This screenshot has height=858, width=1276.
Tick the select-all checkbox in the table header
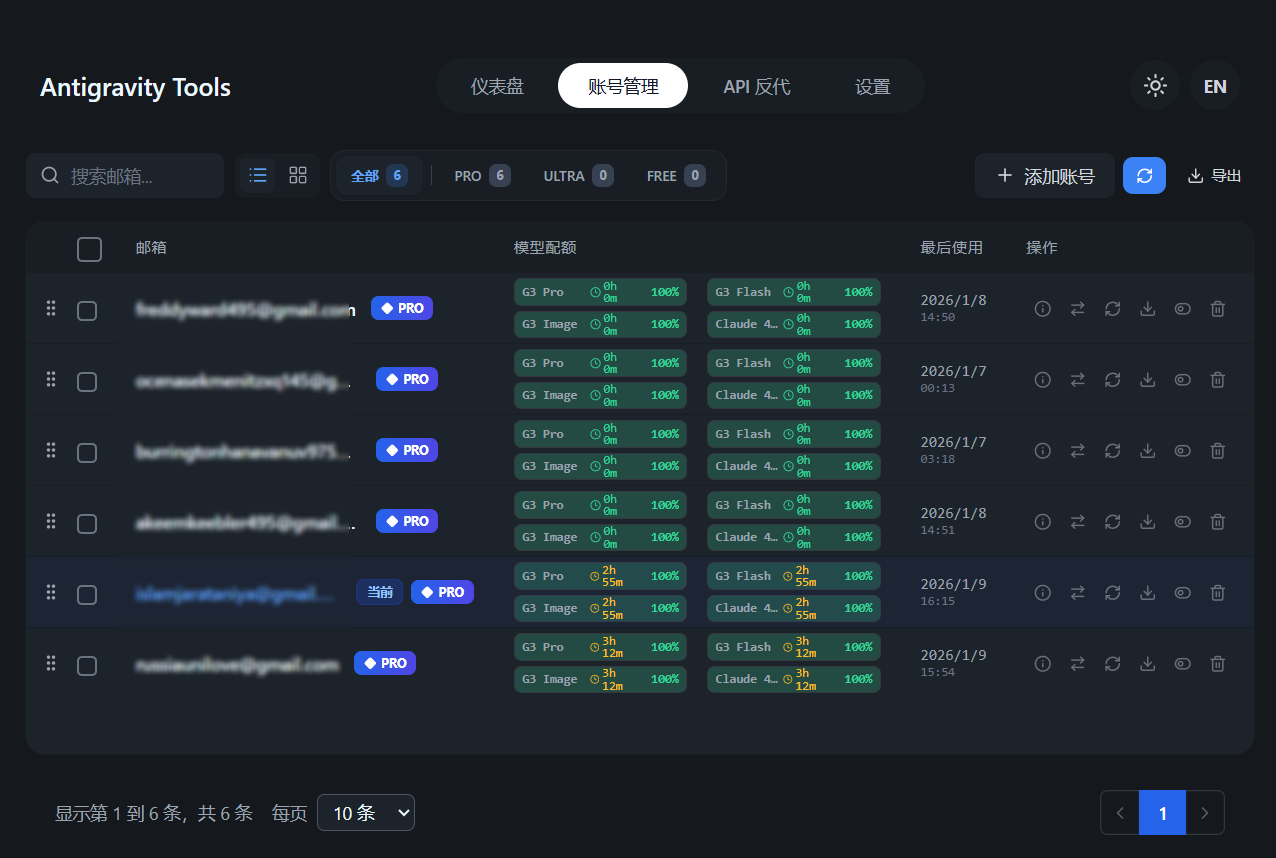[x=89, y=249]
